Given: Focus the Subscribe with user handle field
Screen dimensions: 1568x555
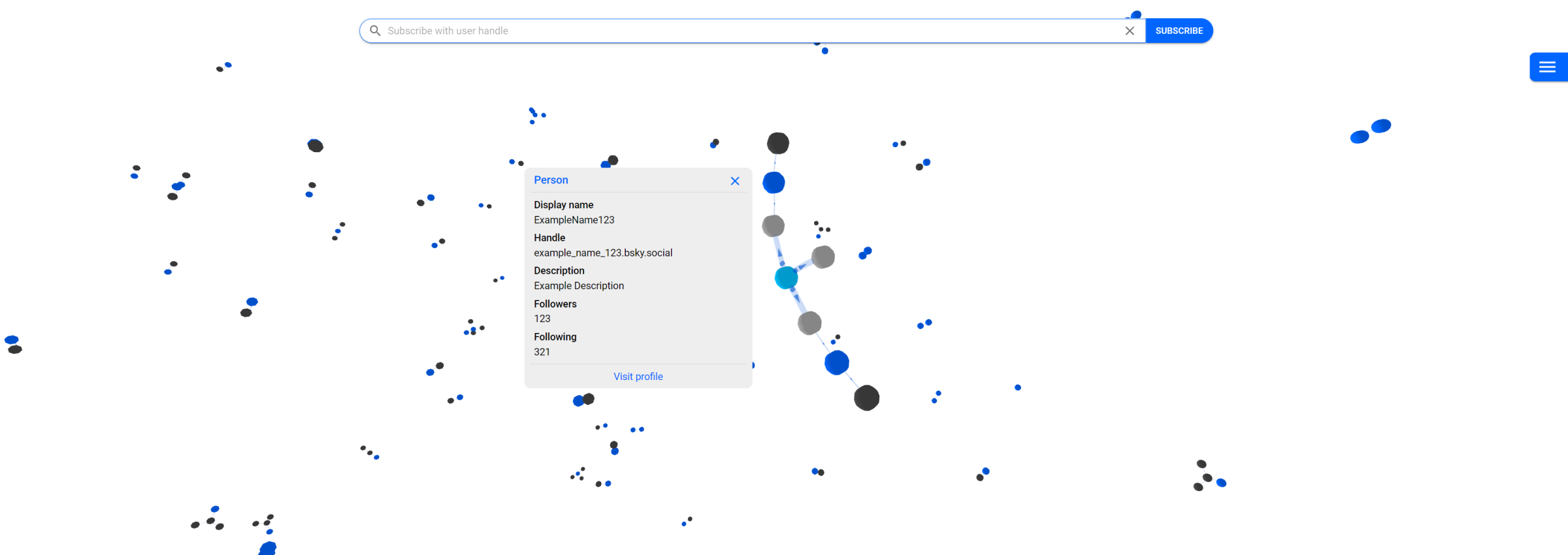Looking at the screenshot, I should point(751,31).
